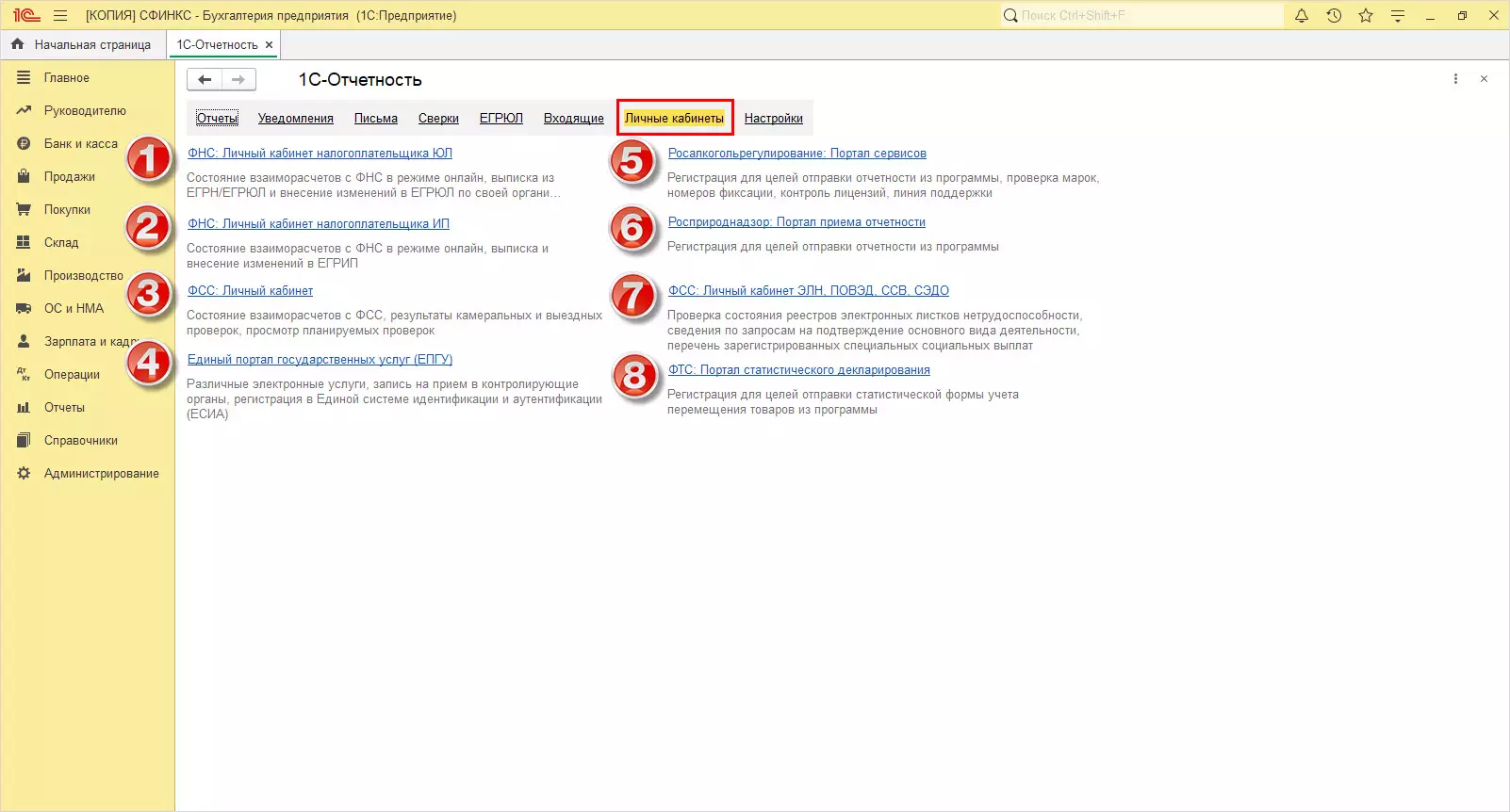
Task: Open the Операции section
Action: pyautogui.click(x=72, y=375)
